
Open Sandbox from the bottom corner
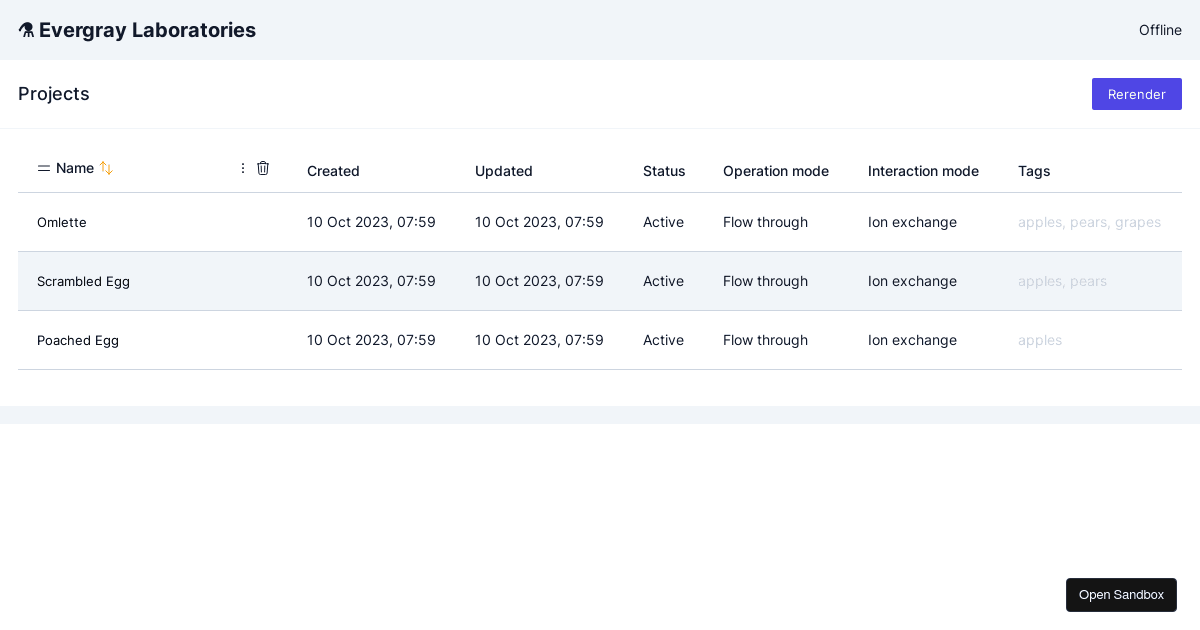tap(1121, 595)
